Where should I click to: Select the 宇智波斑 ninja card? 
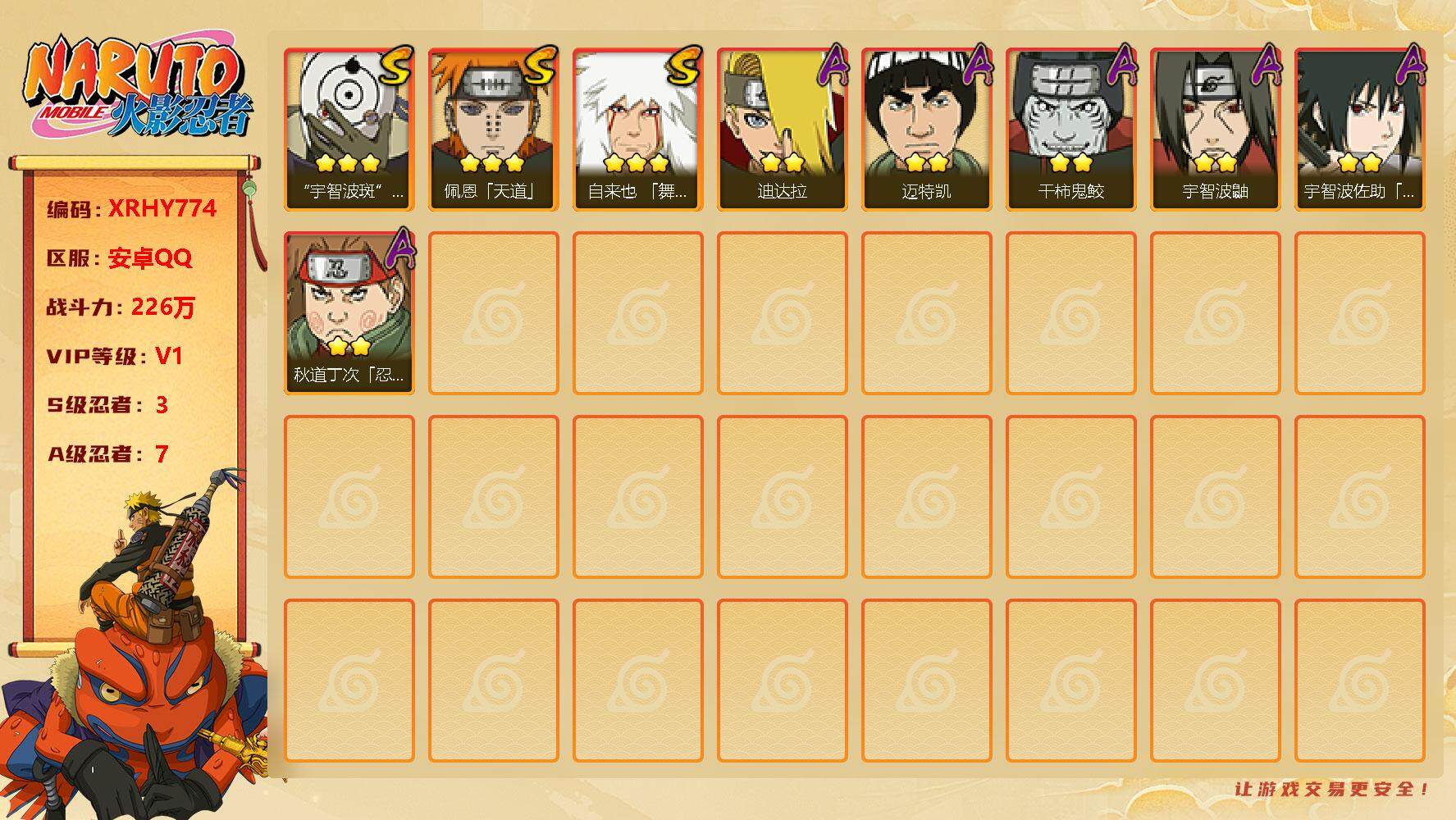pos(349,130)
